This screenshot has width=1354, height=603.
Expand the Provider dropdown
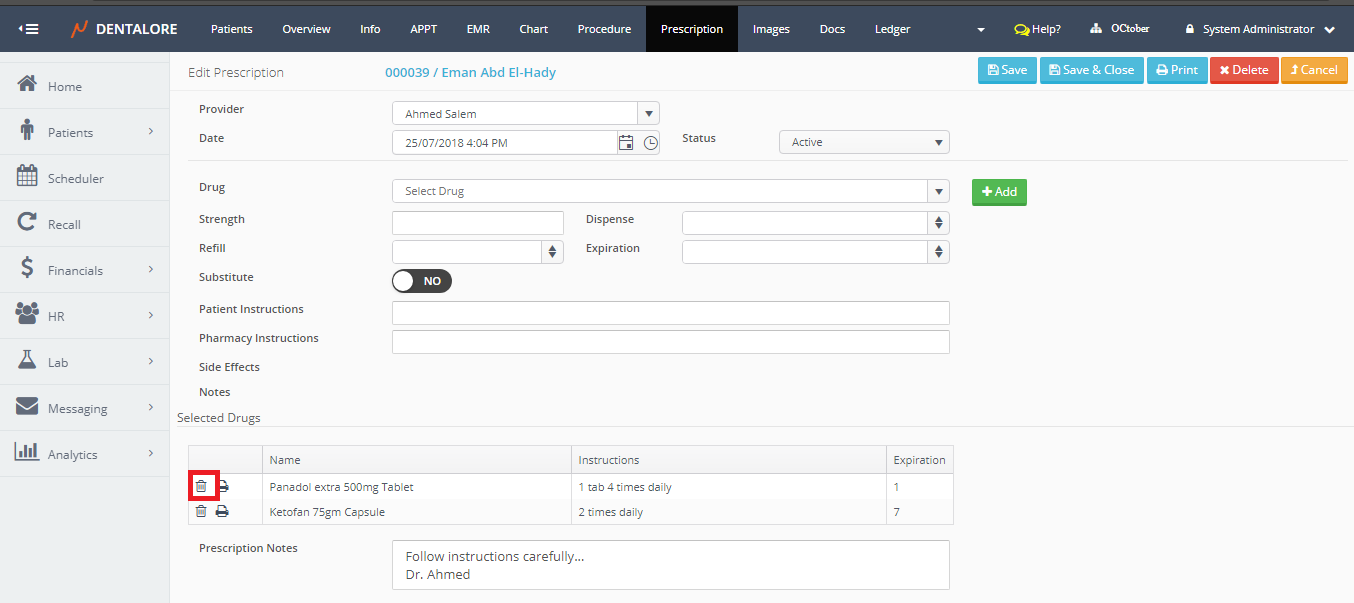pos(648,114)
